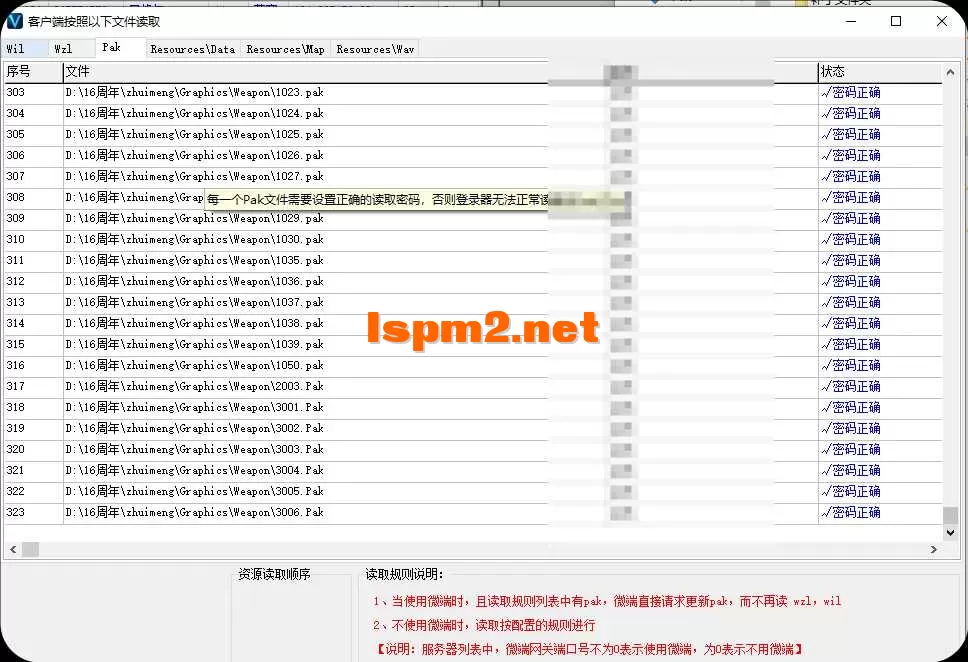Select row with Weapon\3004.Pak
968x662 pixels.
click(474, 471)
